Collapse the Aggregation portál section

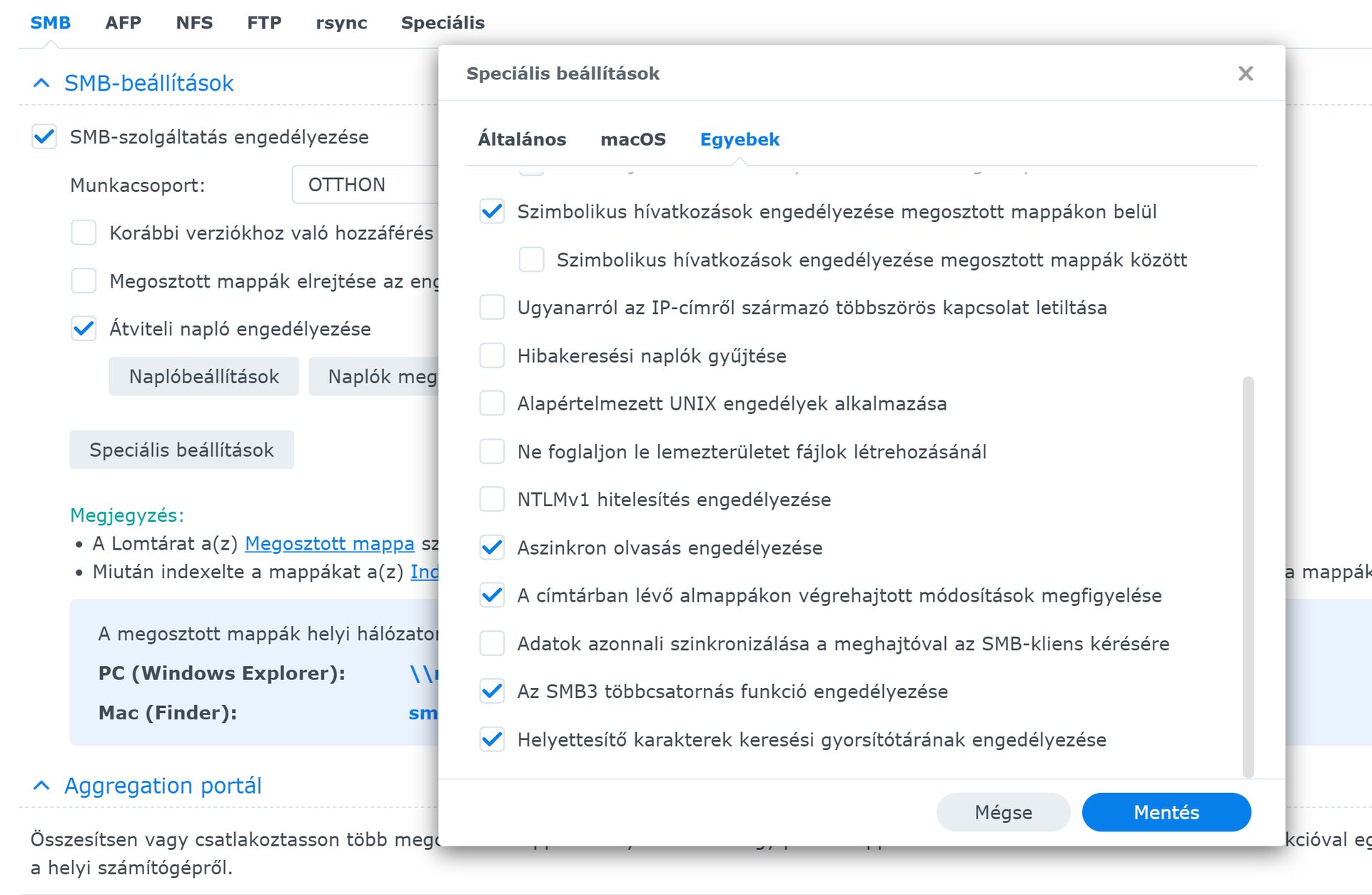coord(42,786)
